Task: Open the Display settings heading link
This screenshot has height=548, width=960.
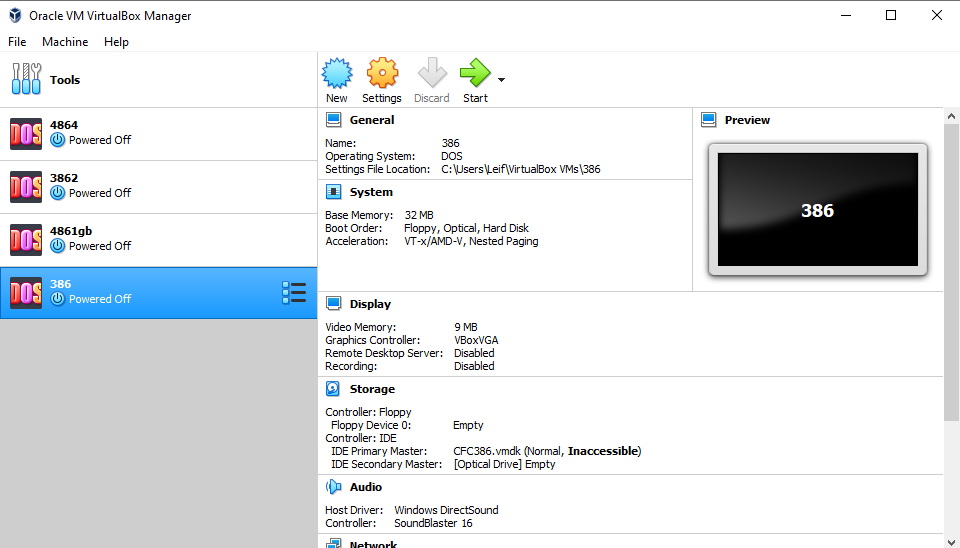Action: [370, 304]
